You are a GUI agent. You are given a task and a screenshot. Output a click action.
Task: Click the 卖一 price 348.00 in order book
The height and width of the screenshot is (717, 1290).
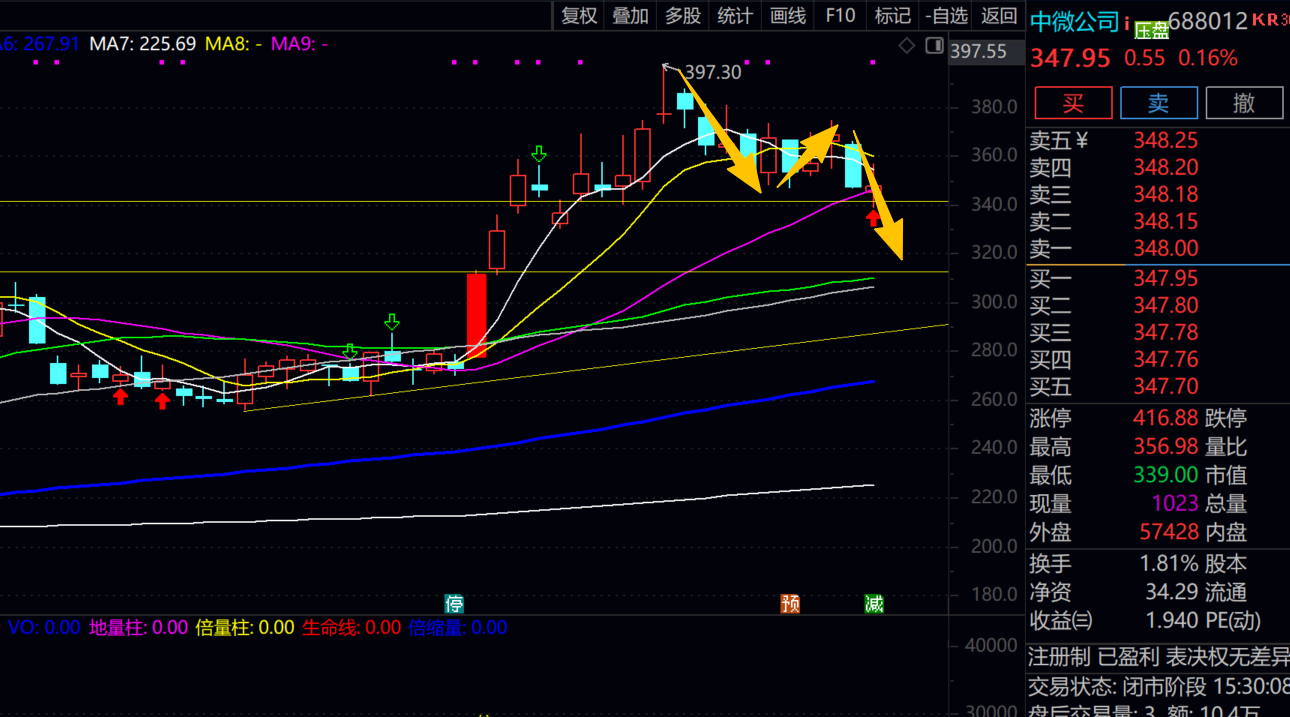1165,248
